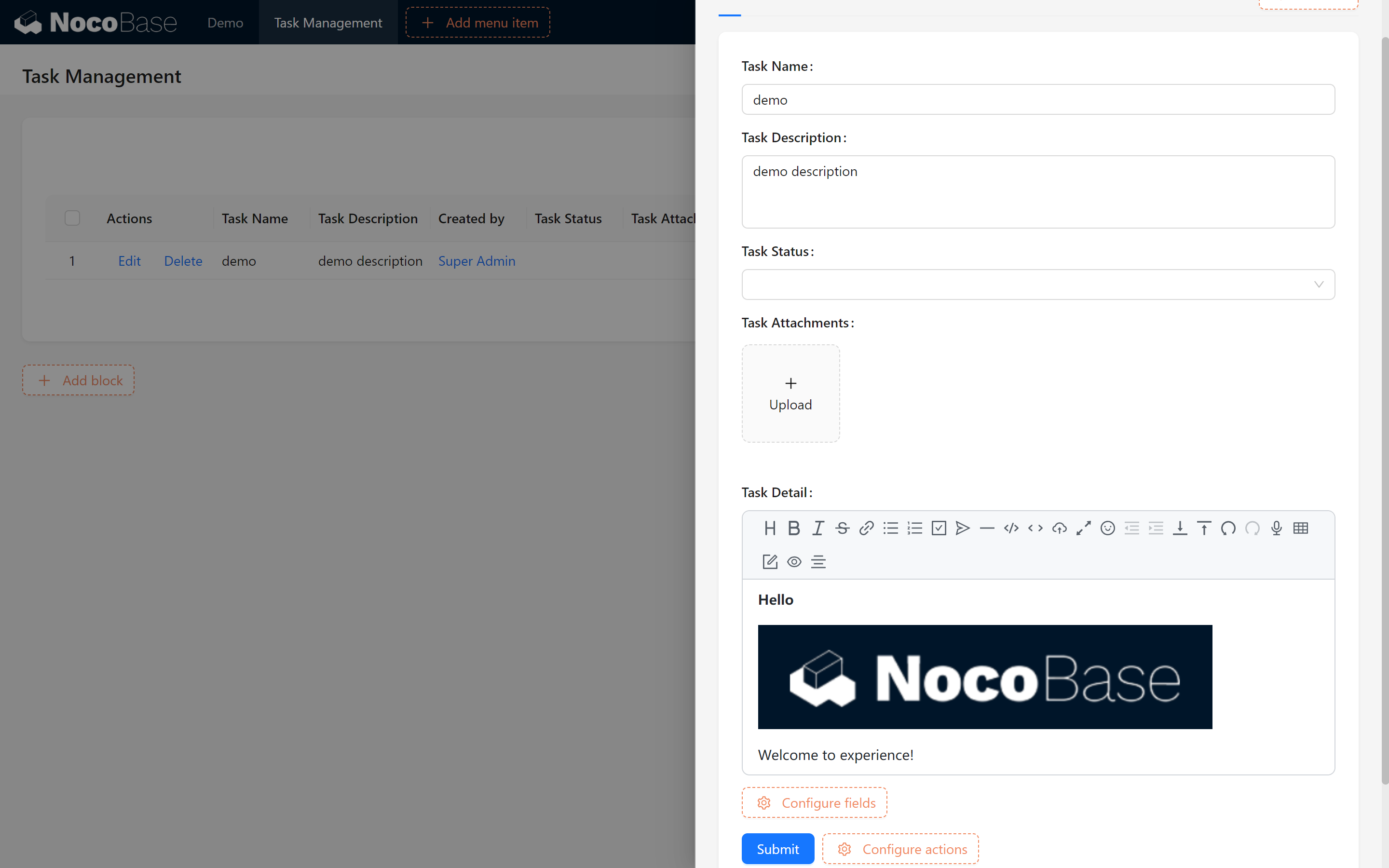
Task: Click into the Task Description textarea
Action: [1038, 192]
